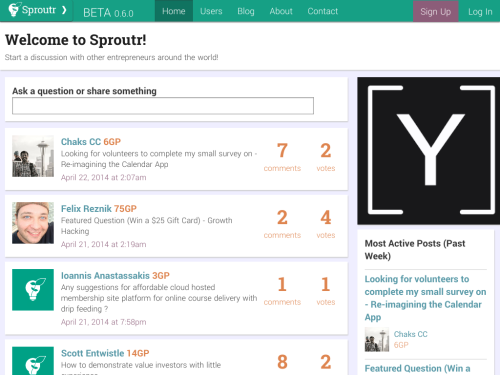Open the Blog menu item
Screen dimensions: 500x375
(246, 11)
